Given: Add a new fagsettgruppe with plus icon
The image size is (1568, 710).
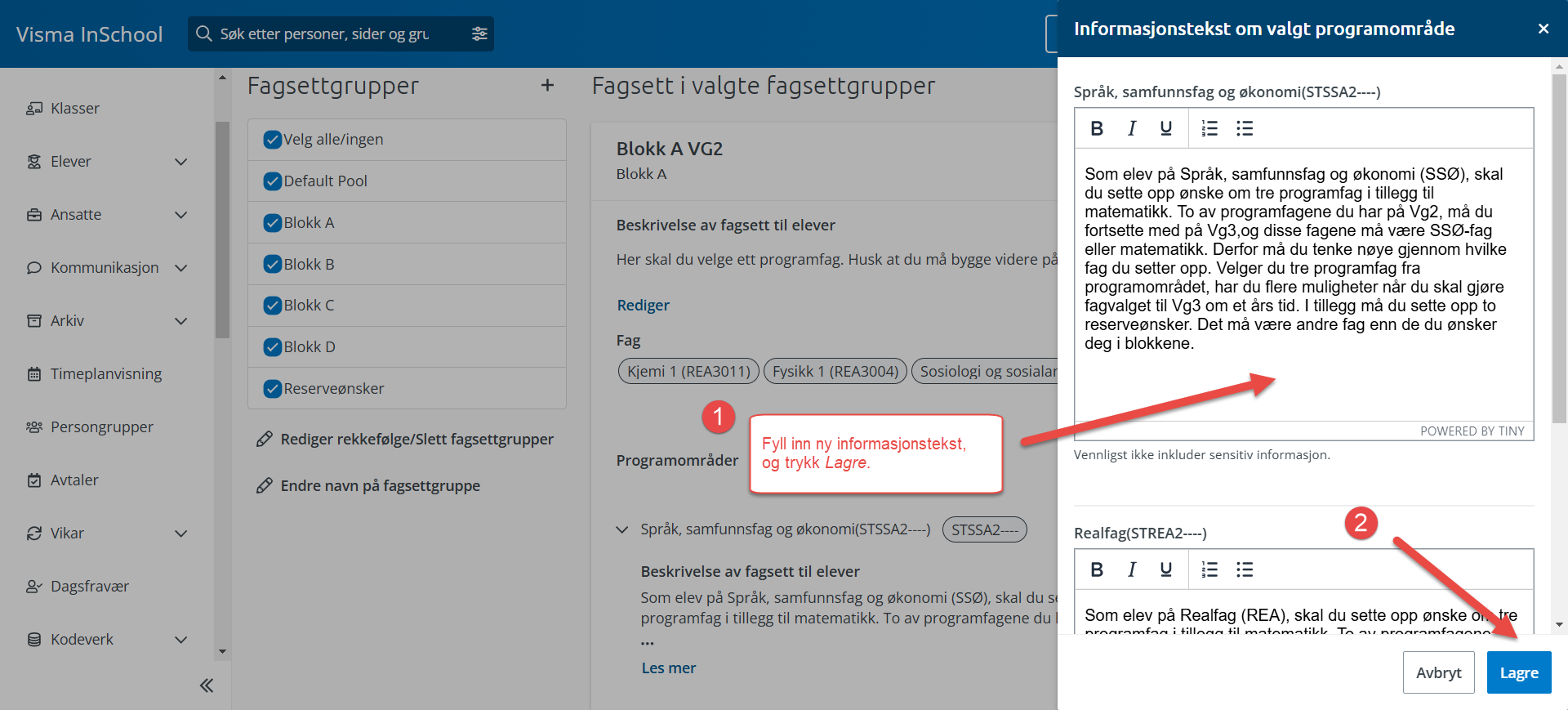Looking at the screenshot, I should [x=547, y=85].
